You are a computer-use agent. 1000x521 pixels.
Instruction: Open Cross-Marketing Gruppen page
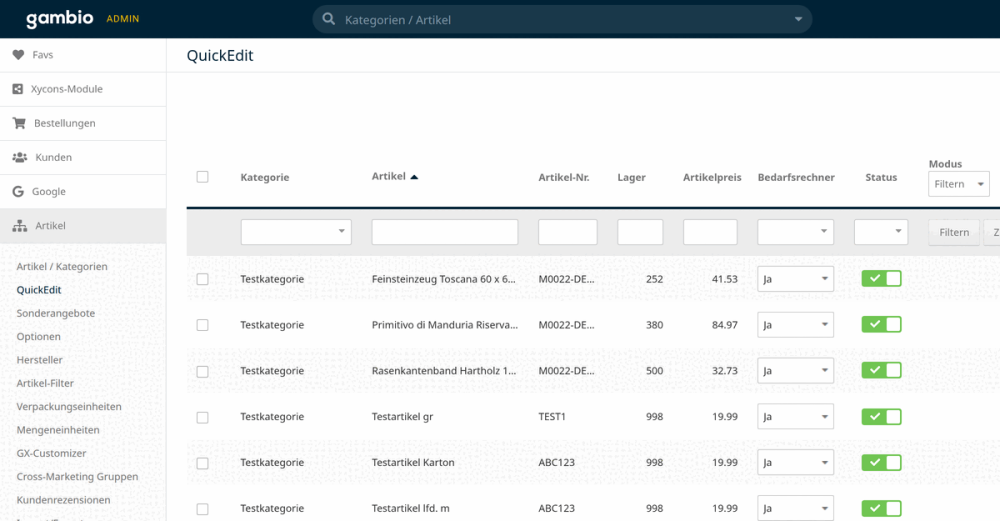pyautogui.click(x=77, y=476)
